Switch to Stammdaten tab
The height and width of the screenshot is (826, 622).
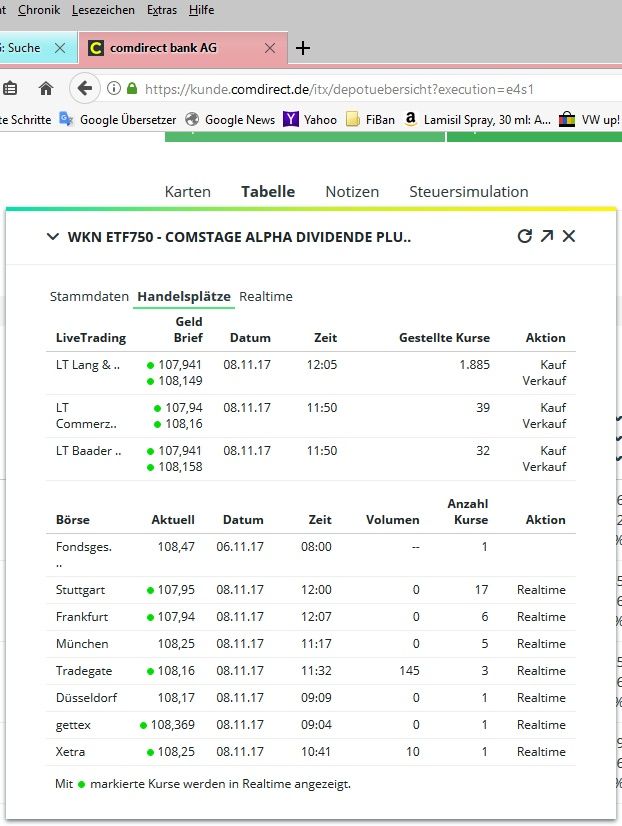[x=89, y=296]
